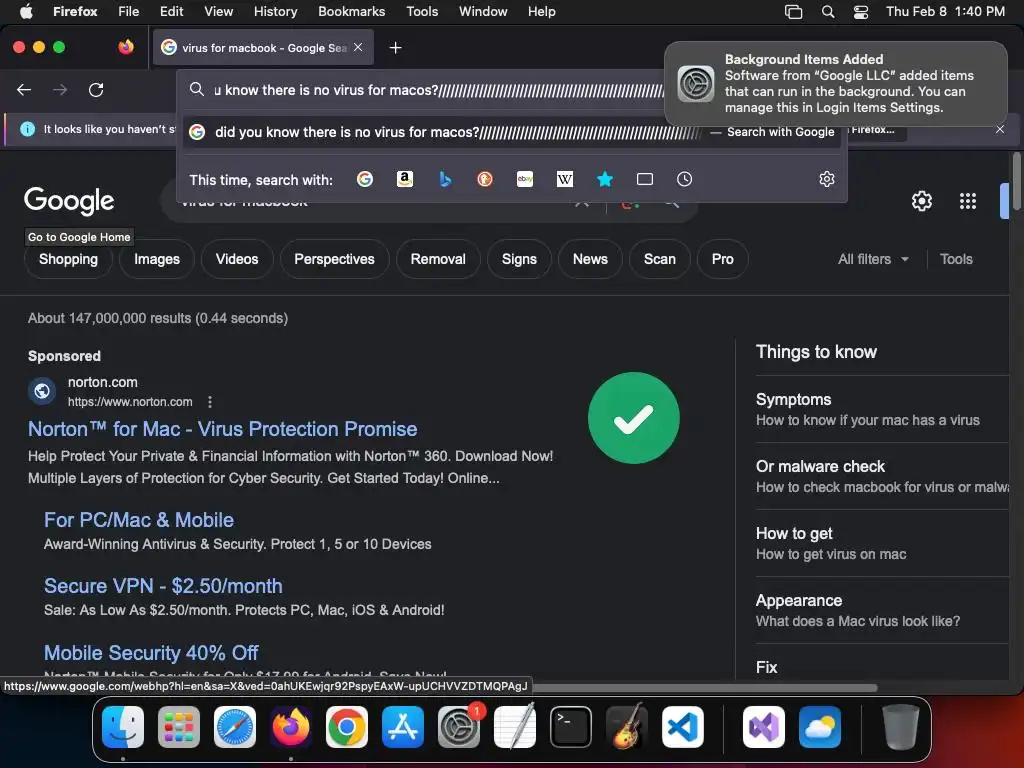Expand 'Or malware check' item
The image size is (1024, 768).
coord(882,476)
